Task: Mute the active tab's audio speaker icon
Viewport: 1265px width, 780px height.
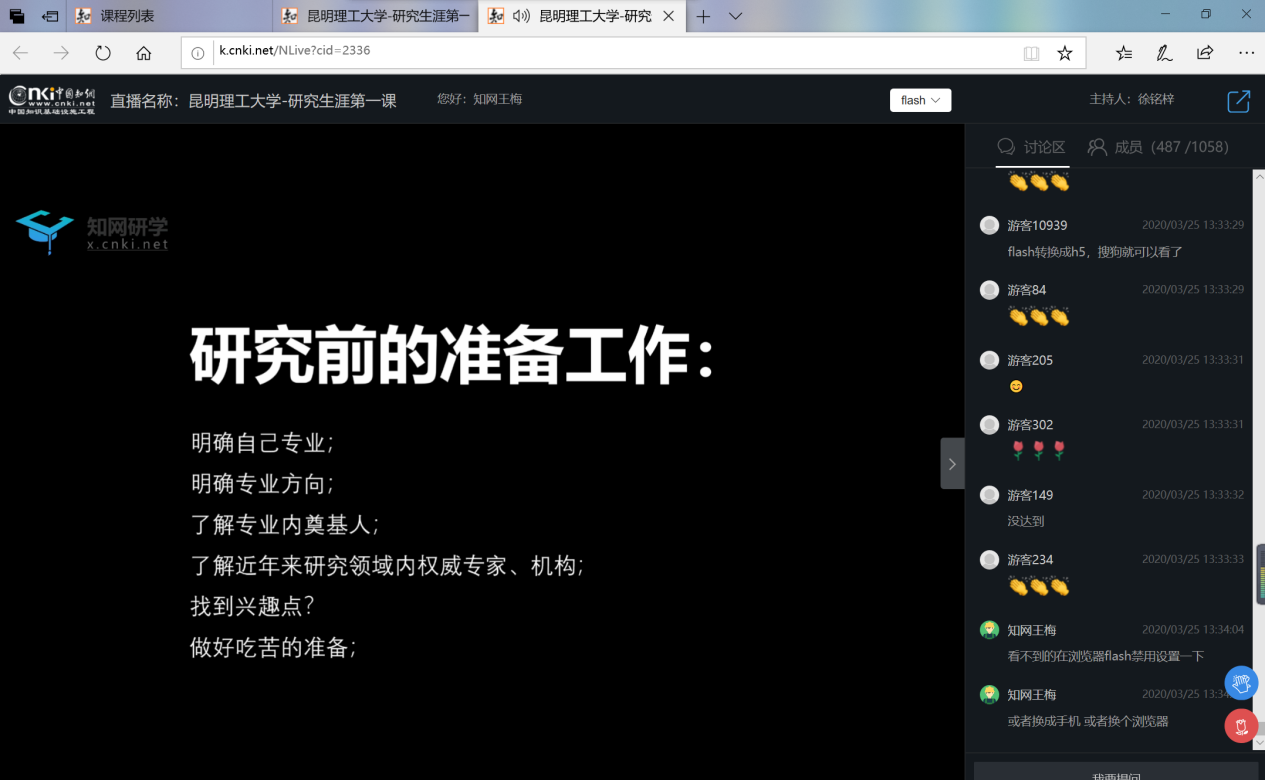Action: [x=521, y=16]
